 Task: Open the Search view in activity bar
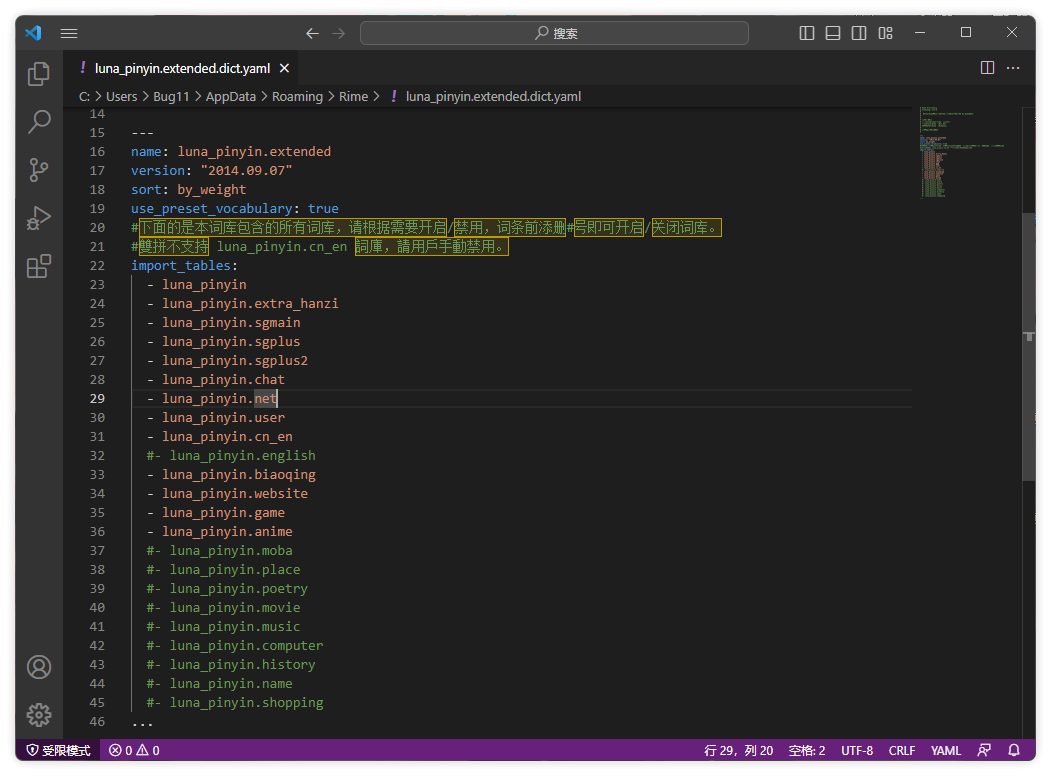(39, 122)
